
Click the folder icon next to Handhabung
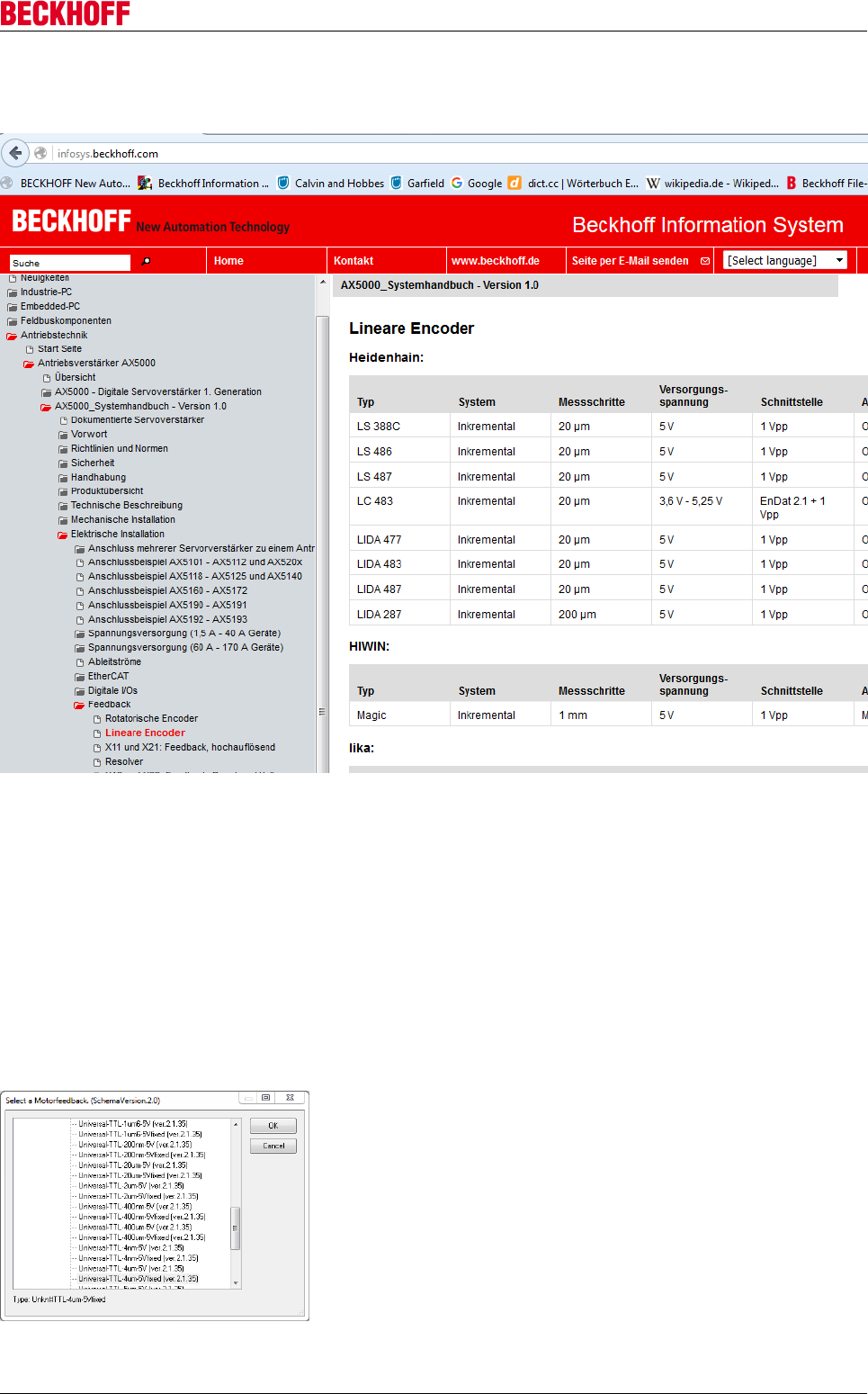[63, 478]
